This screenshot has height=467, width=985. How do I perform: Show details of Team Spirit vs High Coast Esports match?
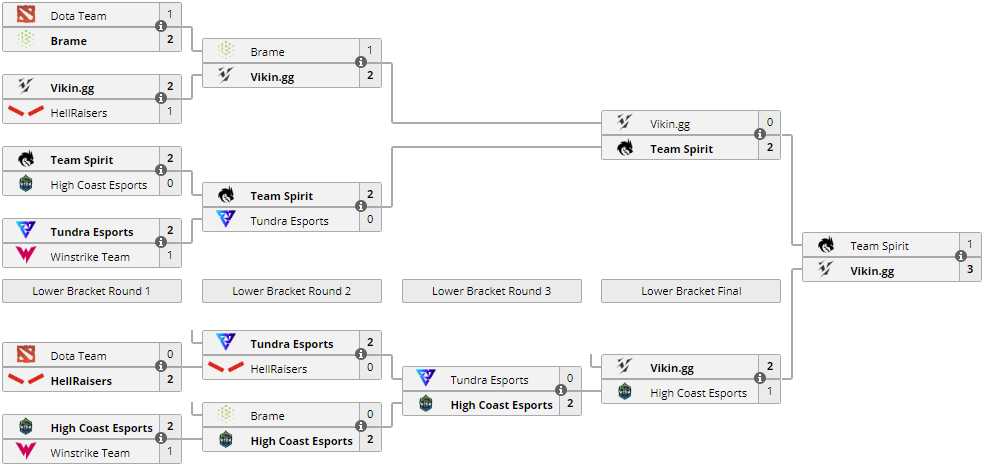click(161, 171)
